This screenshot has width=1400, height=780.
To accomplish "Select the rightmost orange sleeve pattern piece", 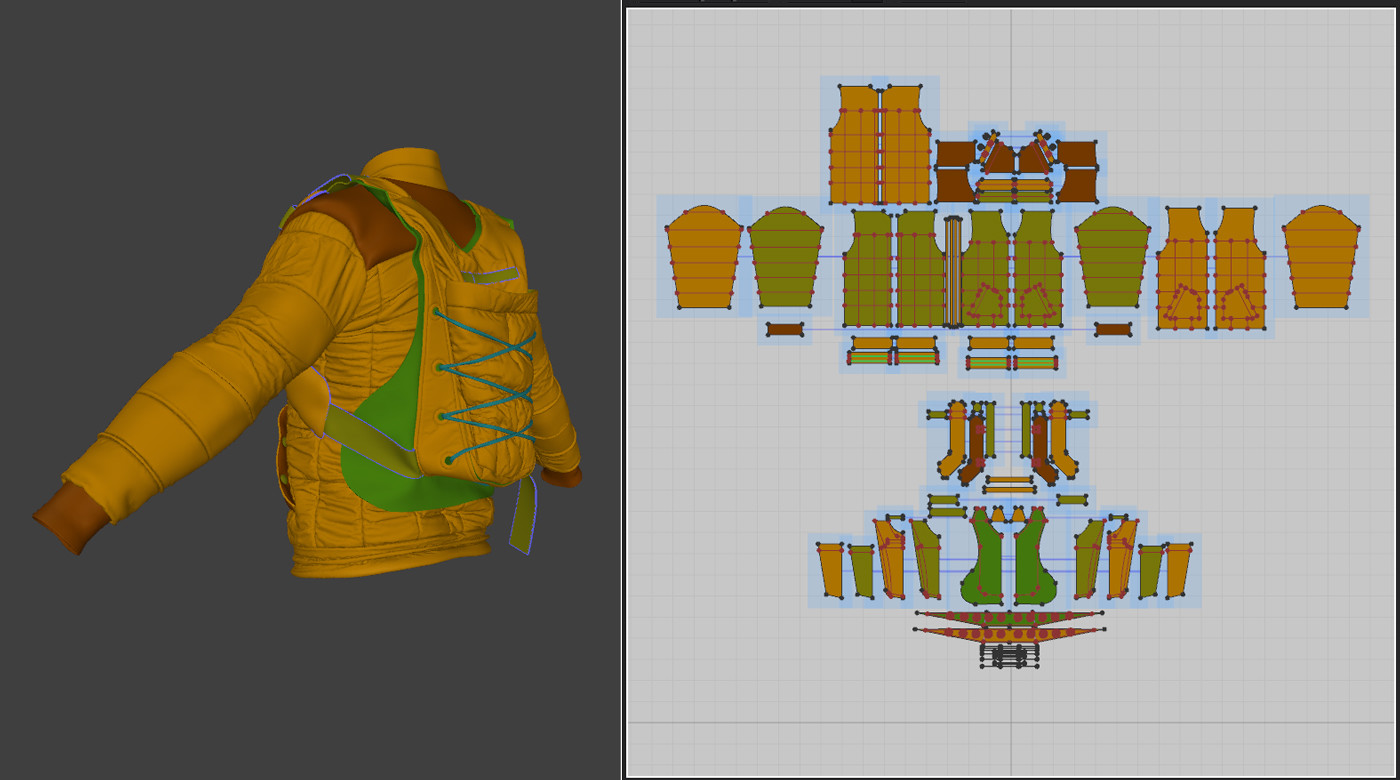I will coord(1321,257).
